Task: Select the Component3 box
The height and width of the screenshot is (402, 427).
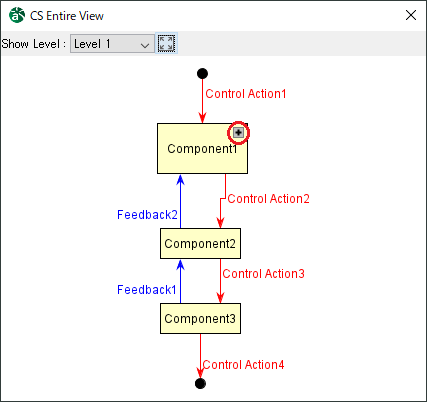Action: tap(200, 319)
